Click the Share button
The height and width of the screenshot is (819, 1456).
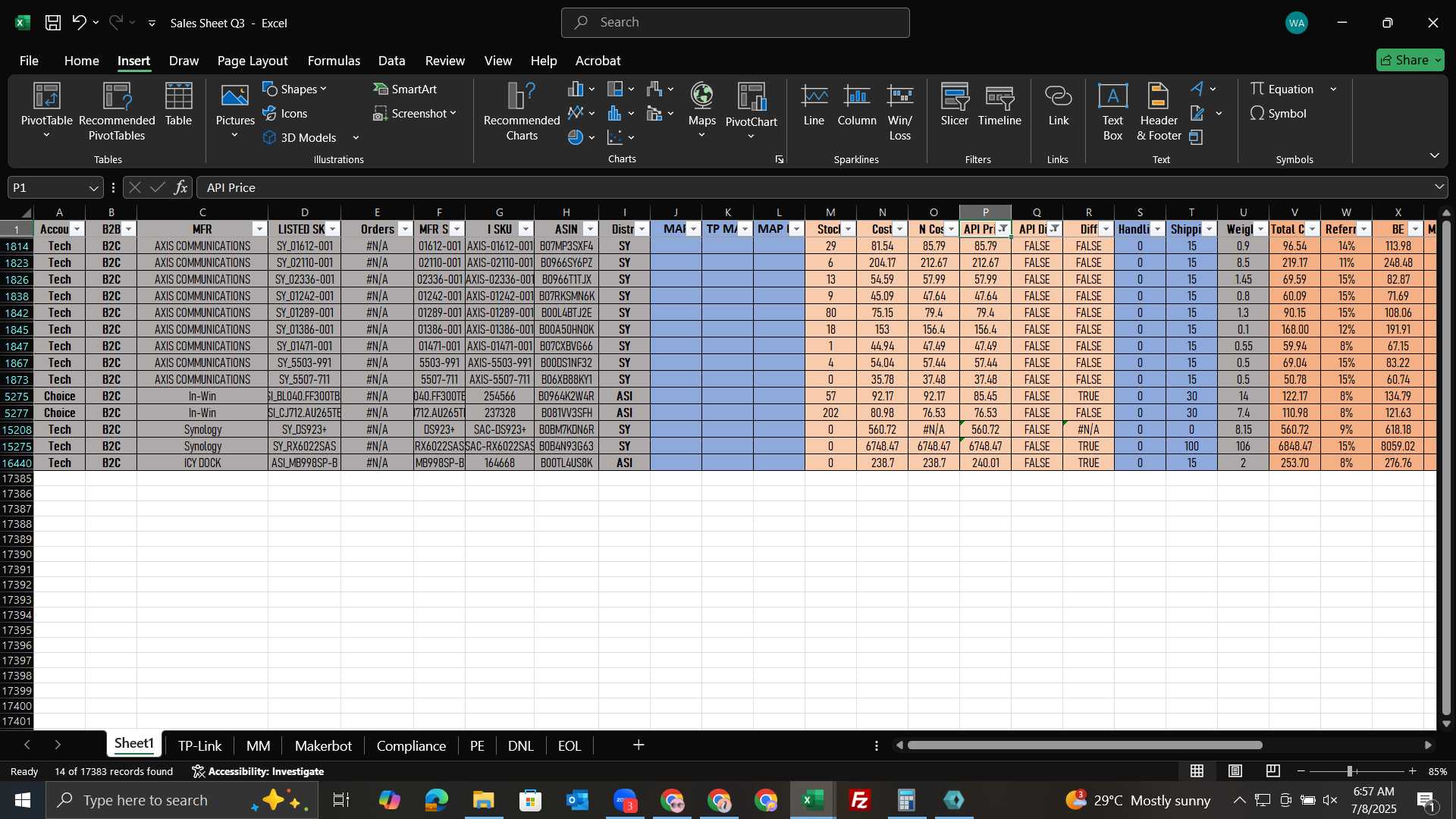pos(1410,60)
